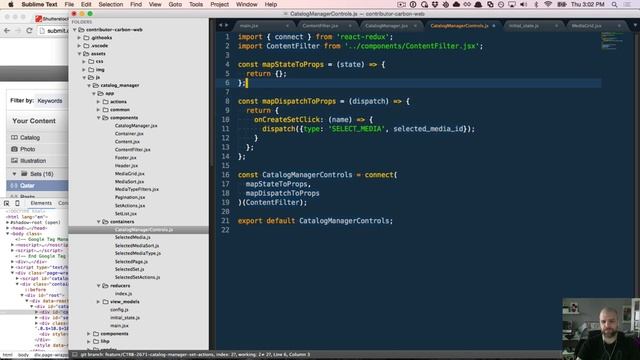The width and height of the screenshot is (640, 360).
Task: Open config.js in sidebar
Action: (x=119, y=310)
